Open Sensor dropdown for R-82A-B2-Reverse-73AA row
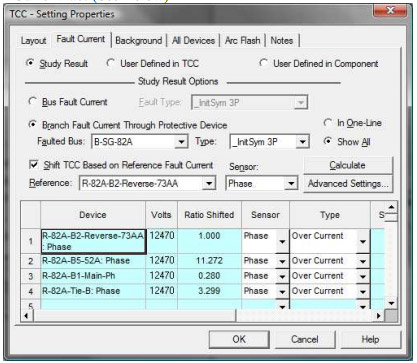Viewport: 417px width, 363px height. 282,241
